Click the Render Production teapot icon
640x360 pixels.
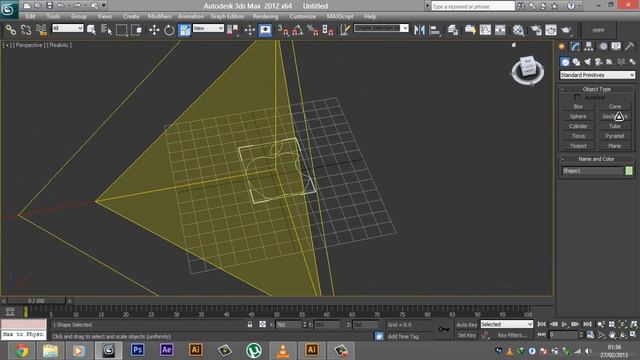coord(566,30)
